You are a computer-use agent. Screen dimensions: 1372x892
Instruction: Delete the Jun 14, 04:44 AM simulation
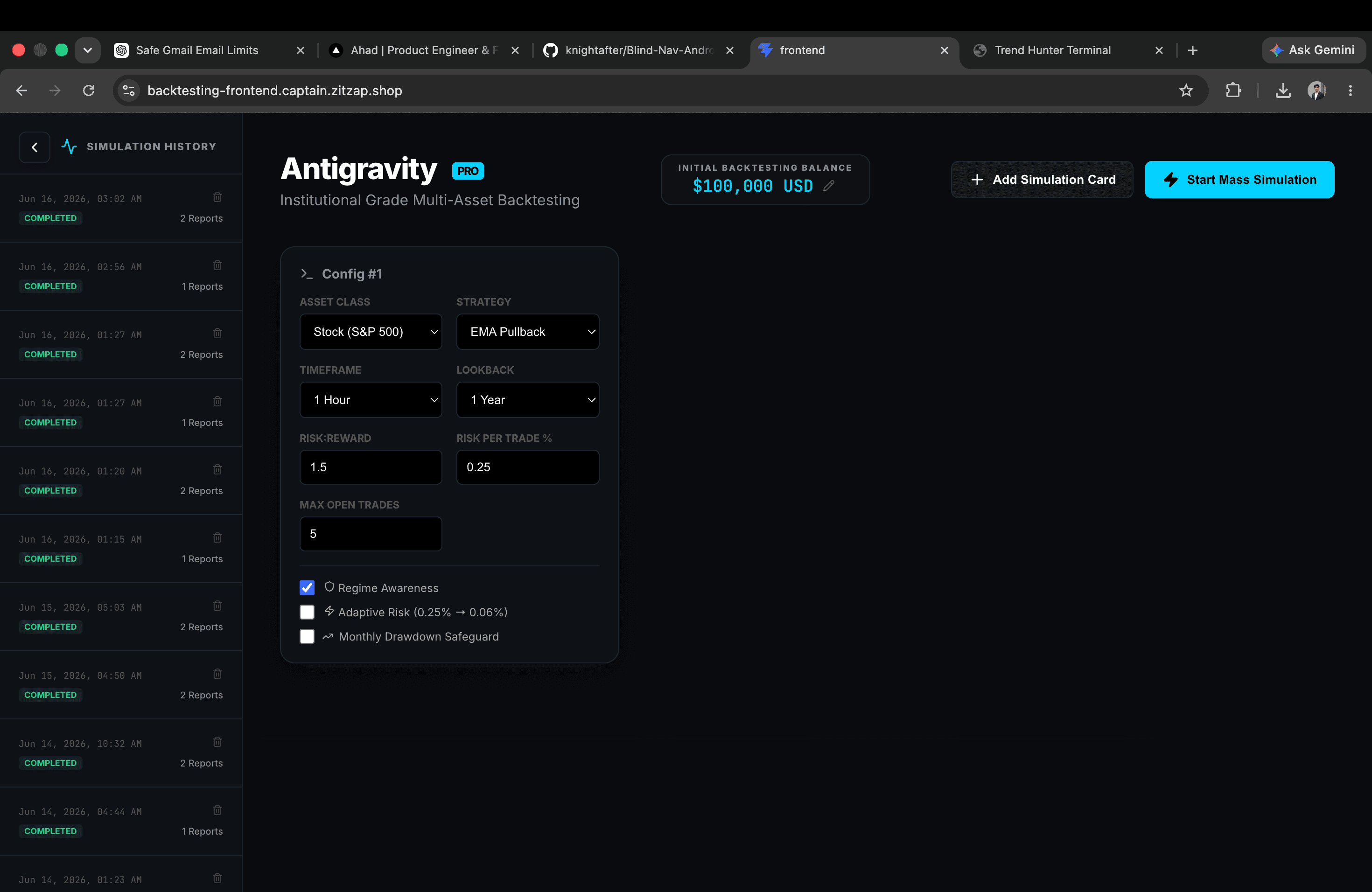(217, 810)
